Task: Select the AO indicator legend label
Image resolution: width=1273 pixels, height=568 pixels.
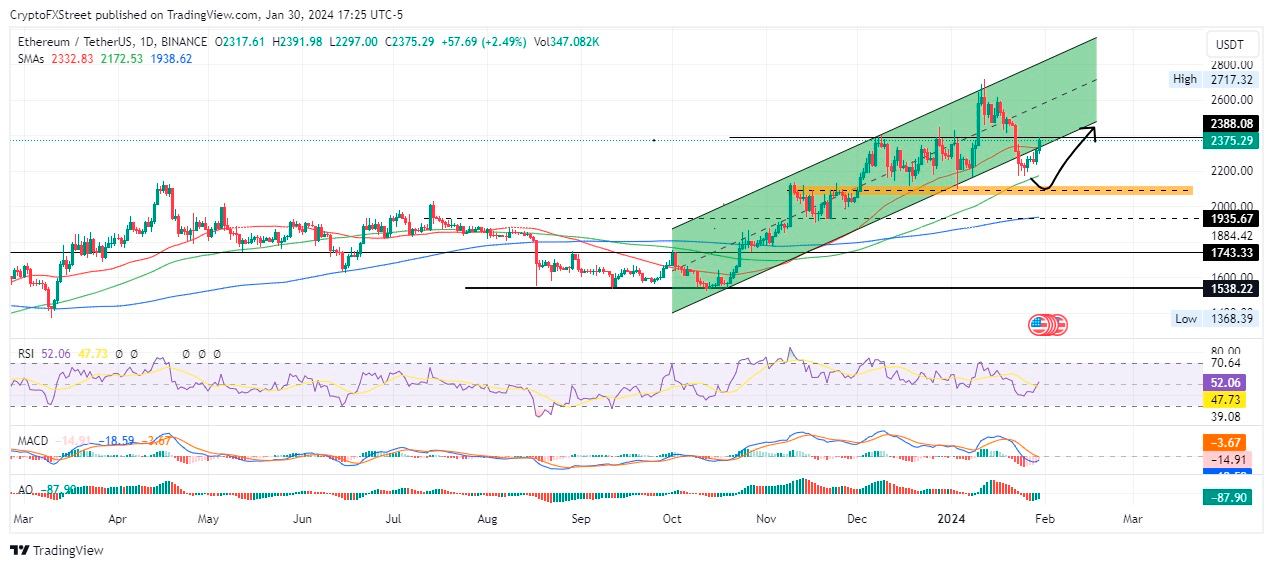Action: coord(24,490)
